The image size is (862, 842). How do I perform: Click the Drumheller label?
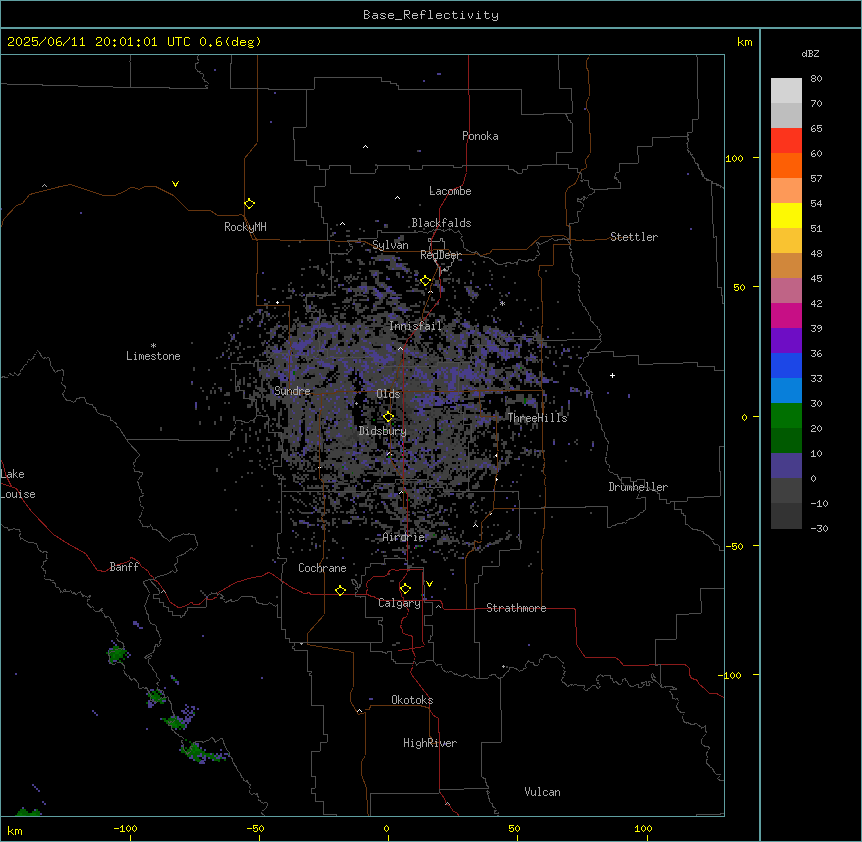click(638, 487)
